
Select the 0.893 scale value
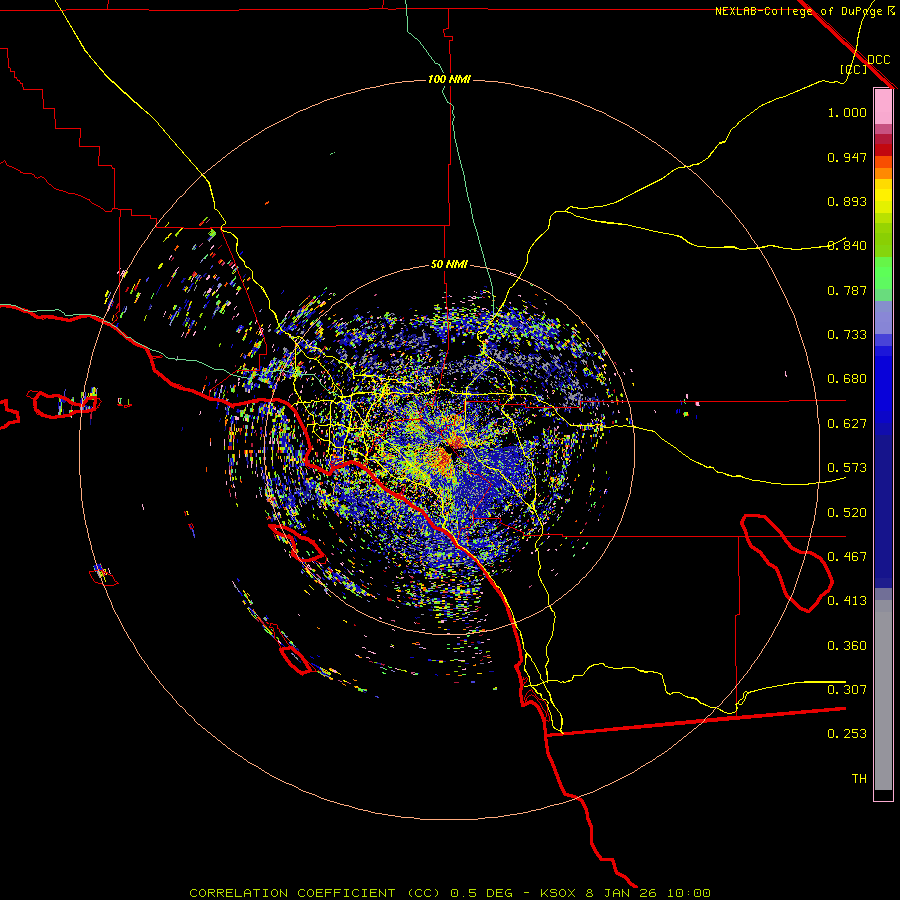(x=847, y=201)
